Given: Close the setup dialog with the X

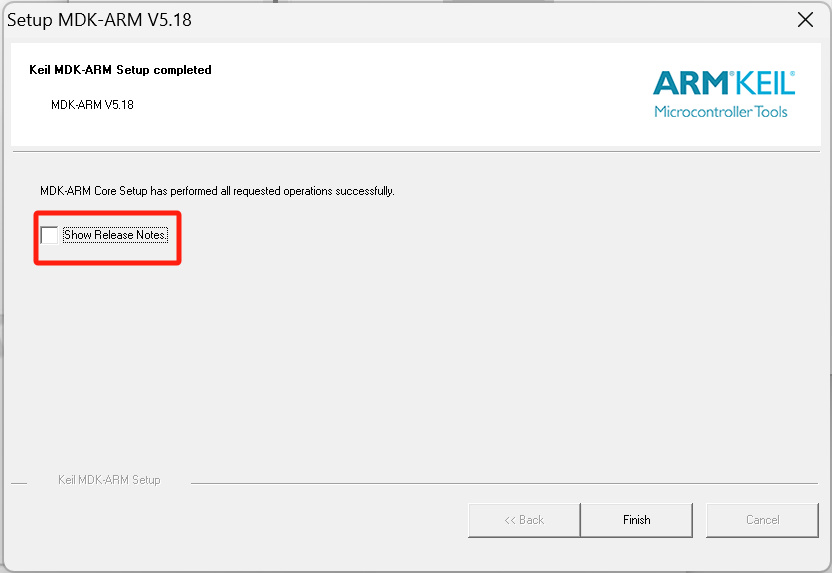Looking at the screenshot, I should [804, 19].
